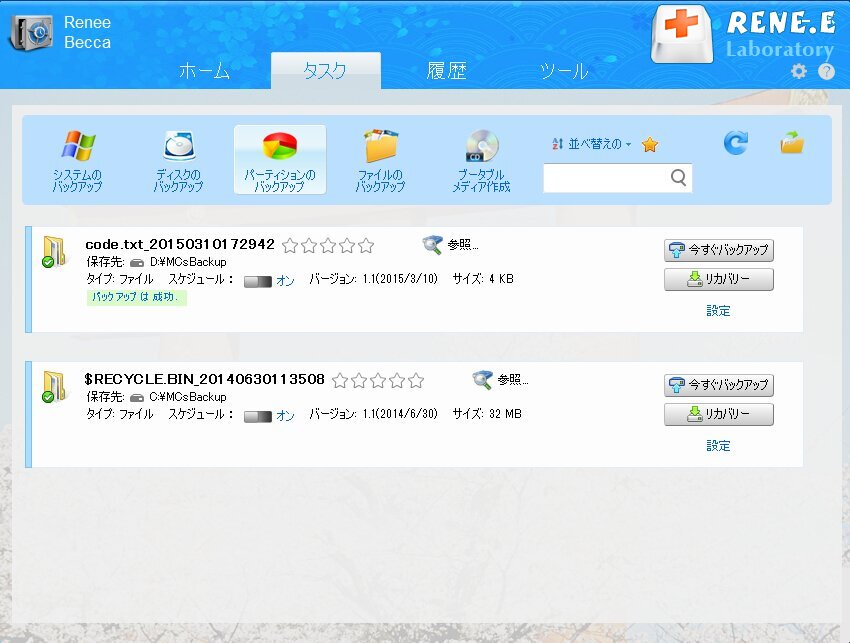Click the サイズ: 32 MB text
The image size is (850, 643).
coord(487,414)
